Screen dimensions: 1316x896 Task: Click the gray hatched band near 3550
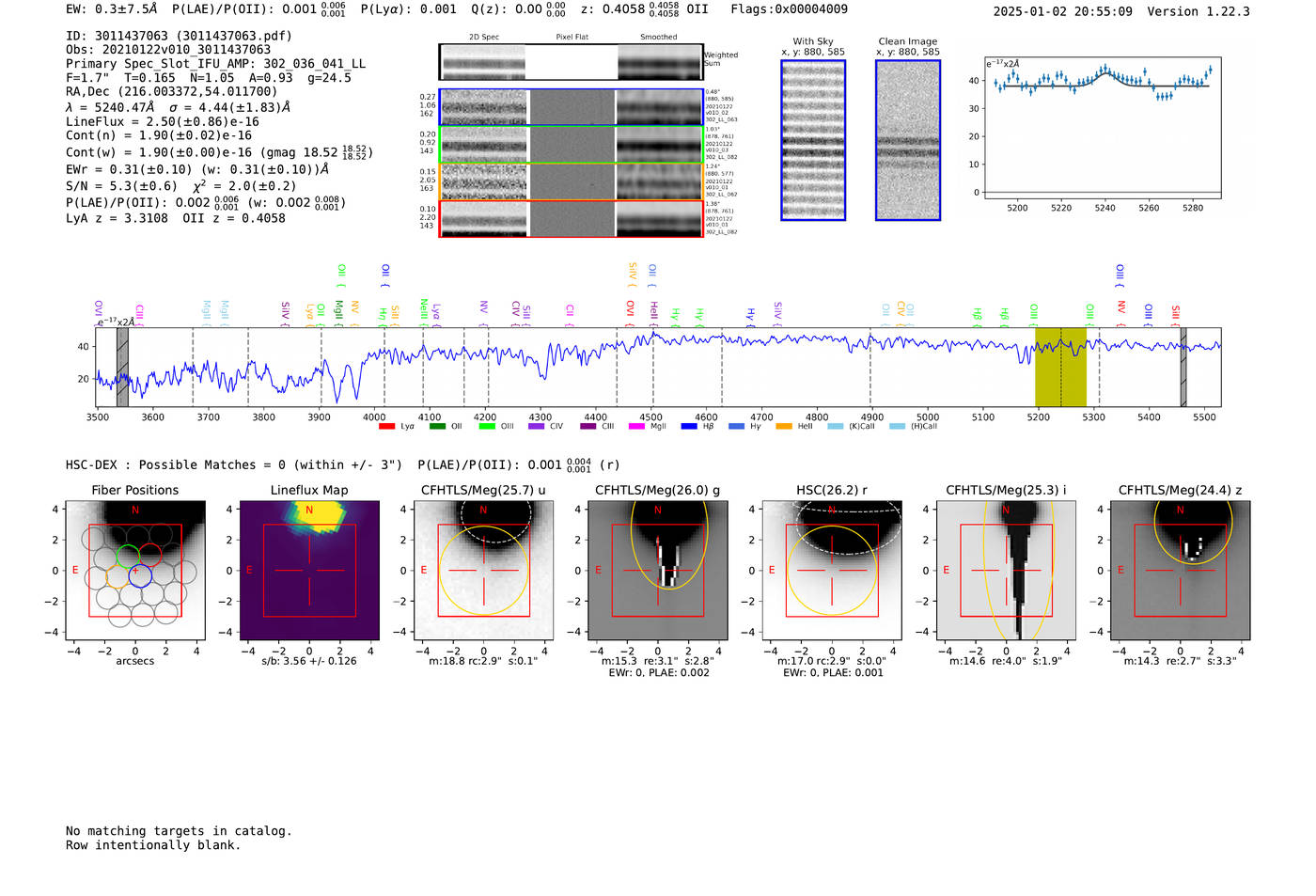coord(122,367)
